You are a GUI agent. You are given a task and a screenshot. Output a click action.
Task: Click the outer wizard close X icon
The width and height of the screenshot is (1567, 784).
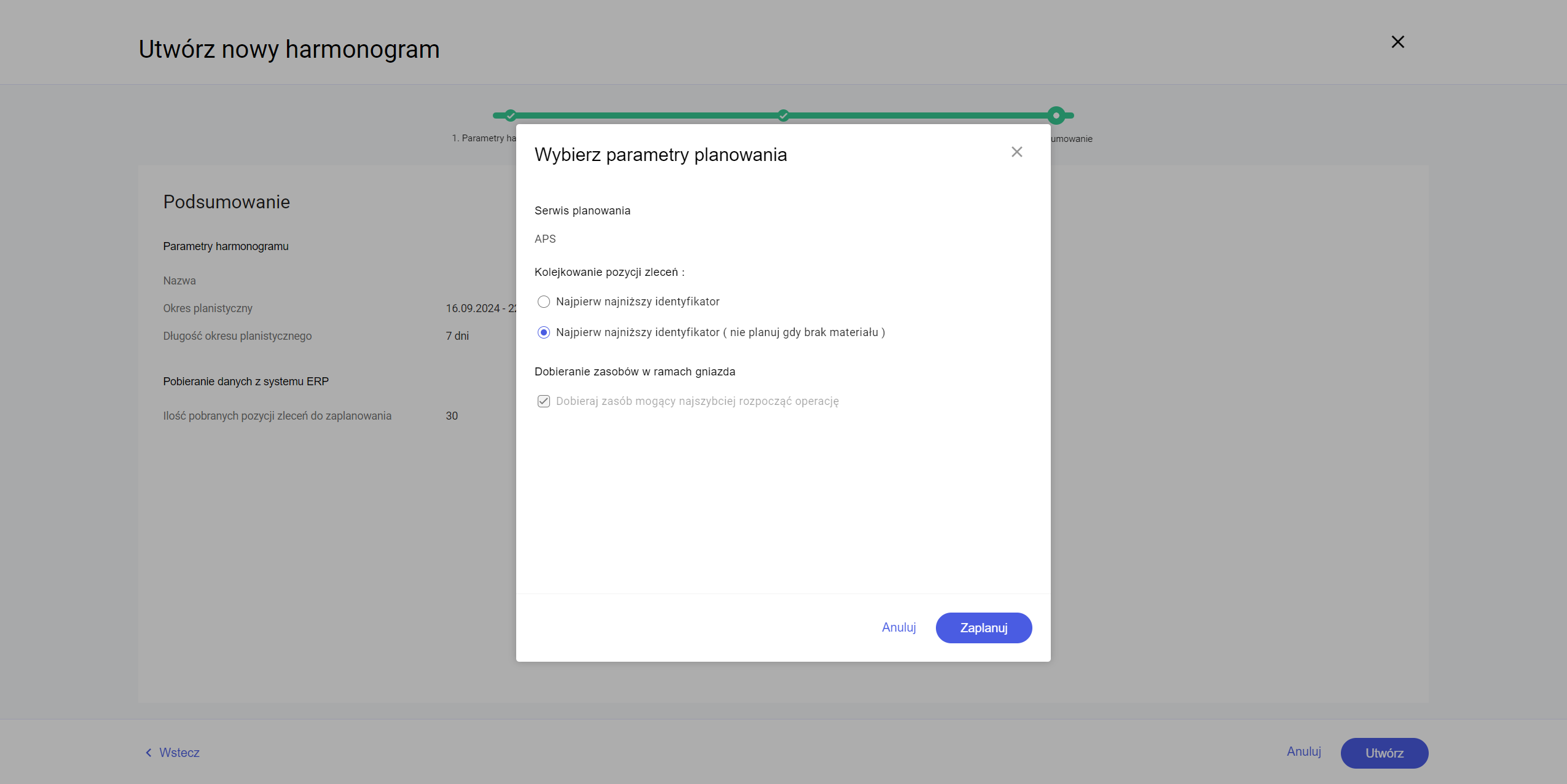click(x=1398, y=41)
